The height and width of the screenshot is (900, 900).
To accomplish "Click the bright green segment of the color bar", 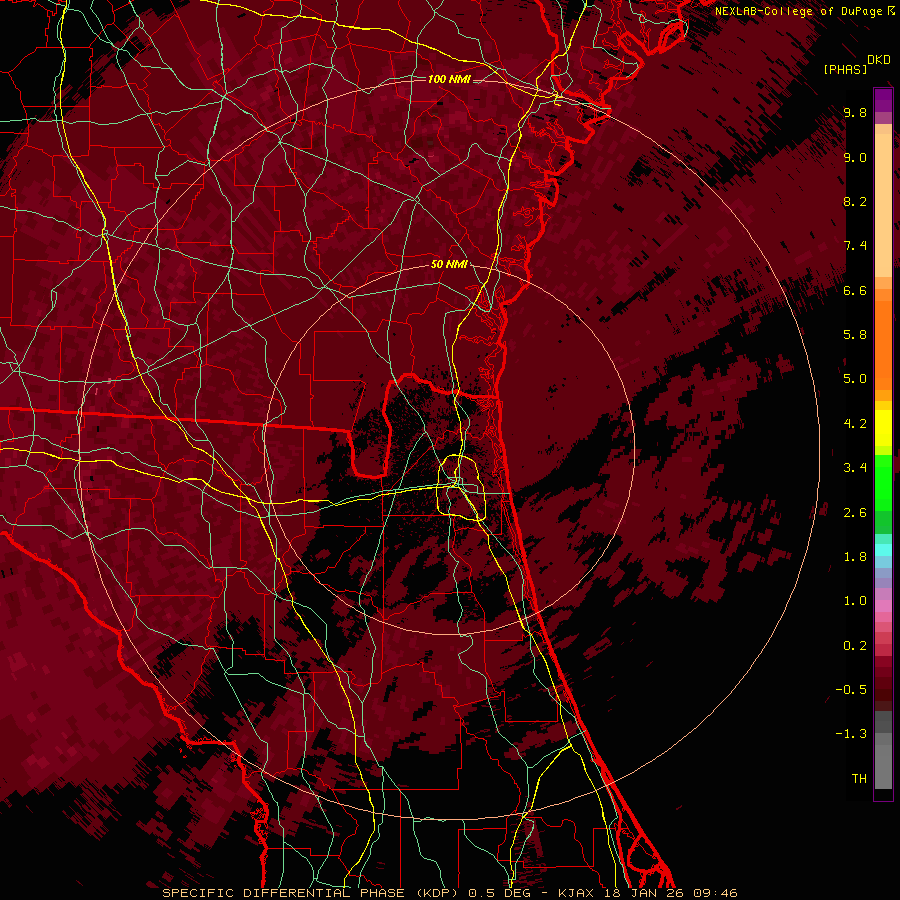I will (883, 481).
